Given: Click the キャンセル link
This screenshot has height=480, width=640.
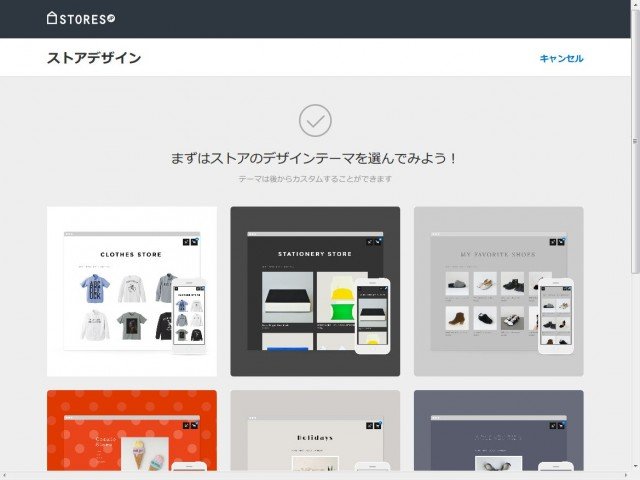Looking at the screenshot, I should pos(561,58).
